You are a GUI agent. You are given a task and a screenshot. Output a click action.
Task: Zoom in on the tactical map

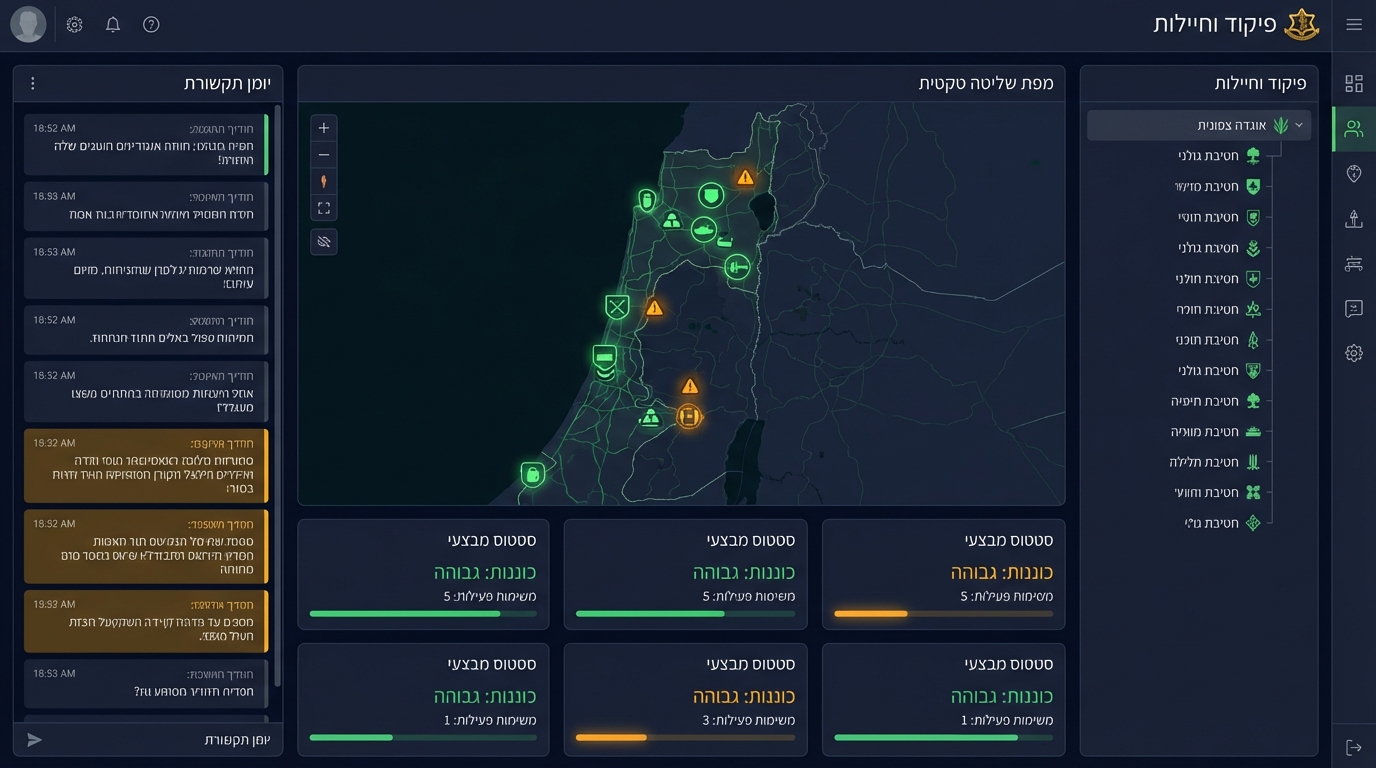(x=324, y=128)
